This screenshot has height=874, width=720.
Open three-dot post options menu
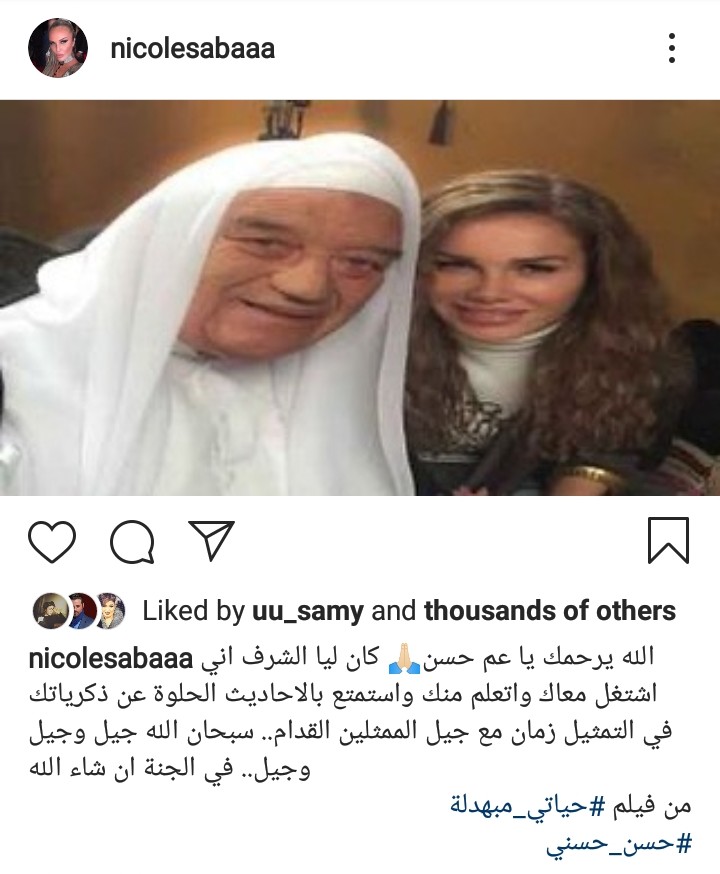tap(672, 48)
